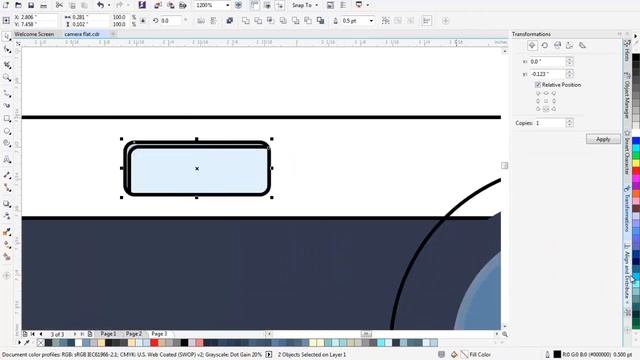Image resolution: width=640 pixels, height=360 pixels.
Task: Select the Drop Shadow tool
Action: 7,204
